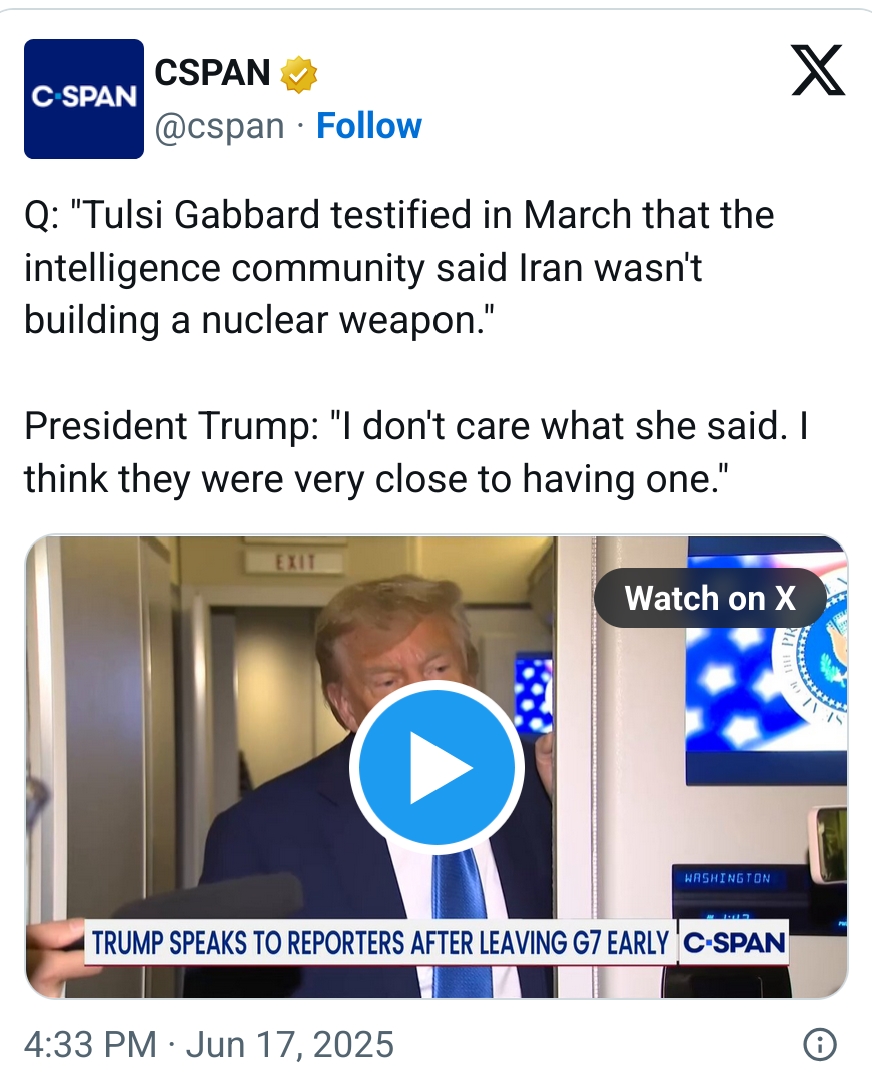Screen dimensions: 872x1092
Task: Click the video headline caption banner
Action: [x=380, y=942]
